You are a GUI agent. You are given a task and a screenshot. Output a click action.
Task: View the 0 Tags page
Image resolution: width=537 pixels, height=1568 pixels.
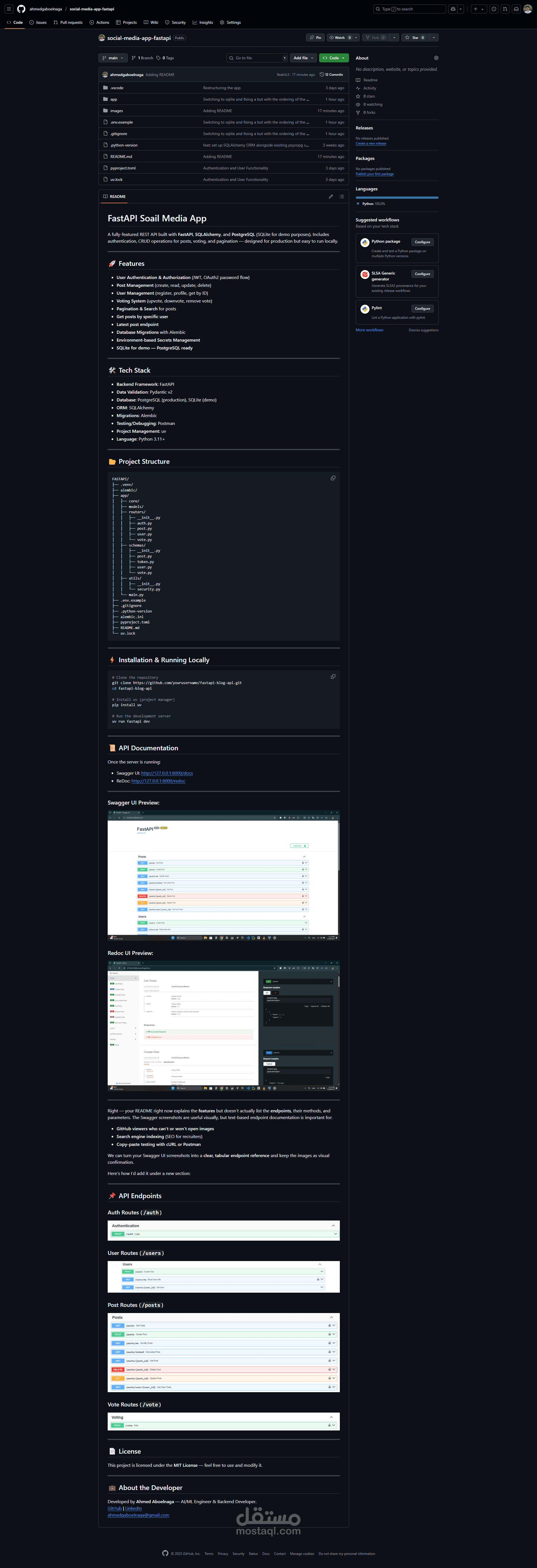(x=166, y=58)
